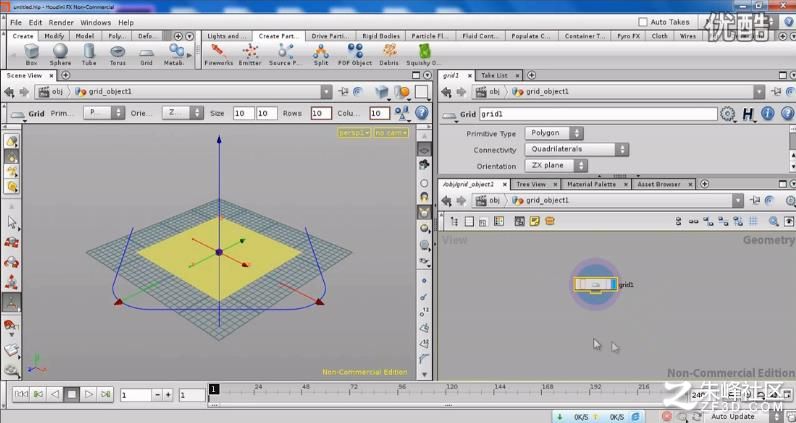Open the Primitive Type dropdown

pyautogui.click(x=554, y=133)
